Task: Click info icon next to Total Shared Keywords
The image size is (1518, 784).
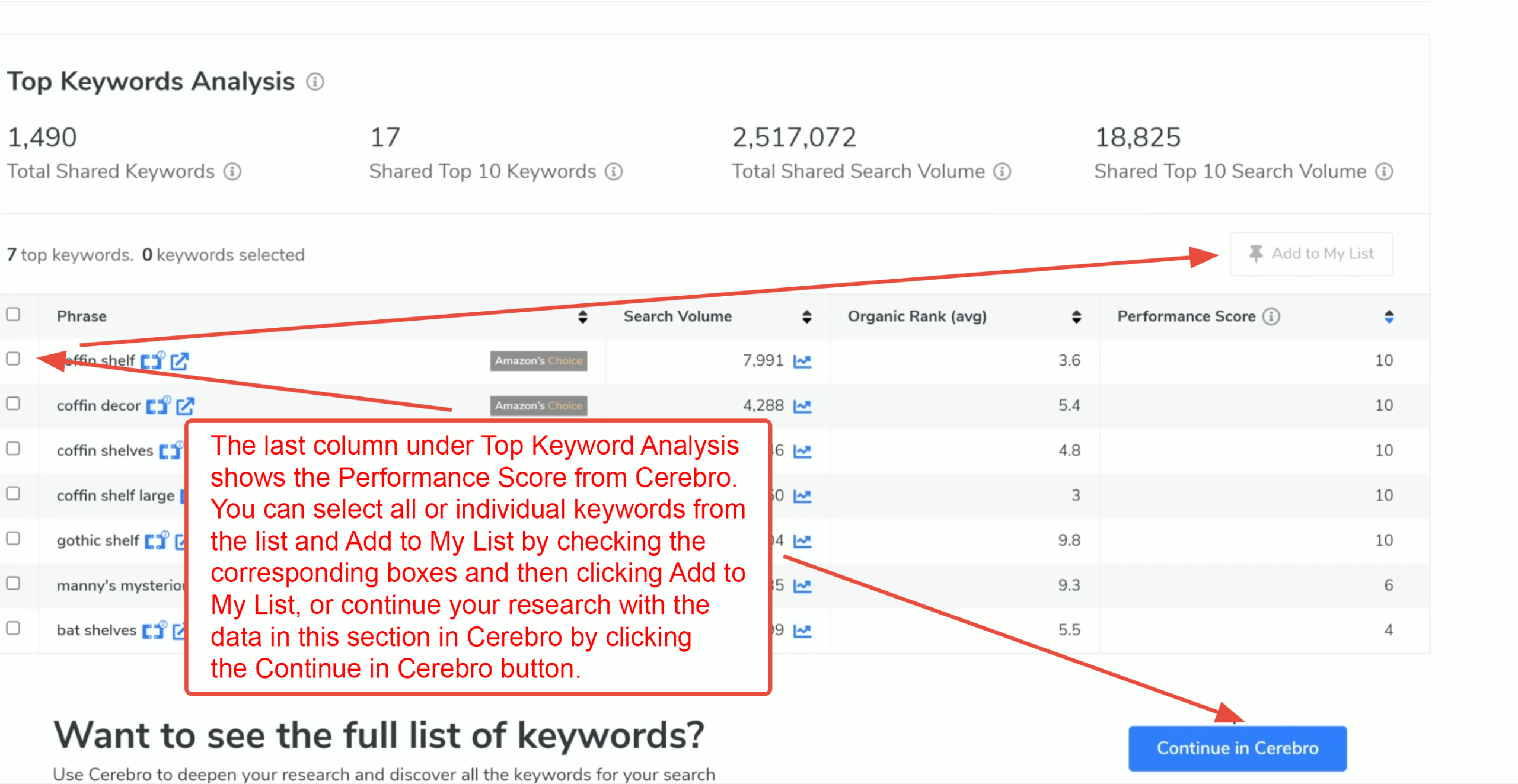Action: [x=232, y=172]
